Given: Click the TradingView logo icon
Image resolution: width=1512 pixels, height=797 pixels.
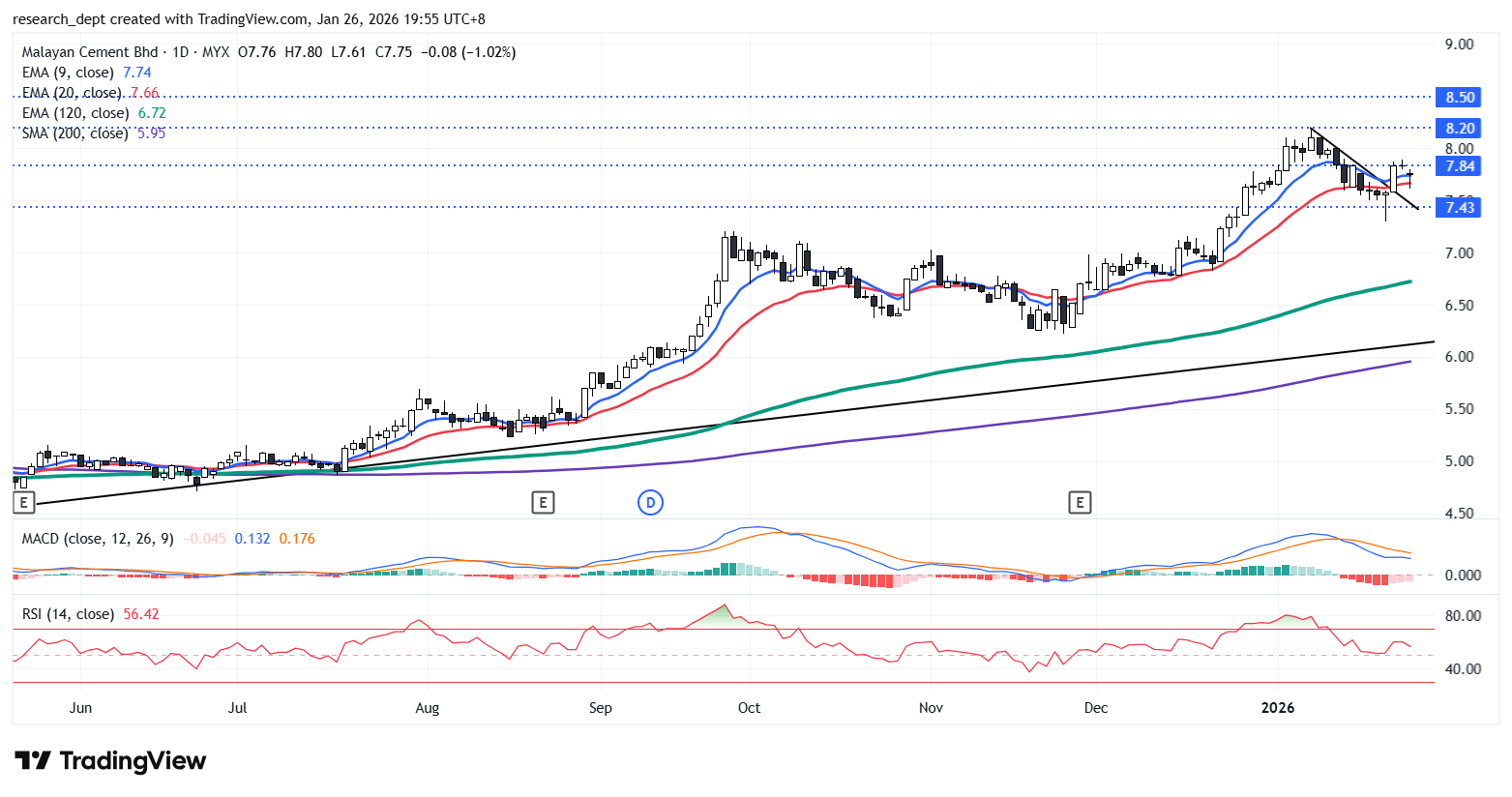Looking at the screenshot, I should (32, 761).
